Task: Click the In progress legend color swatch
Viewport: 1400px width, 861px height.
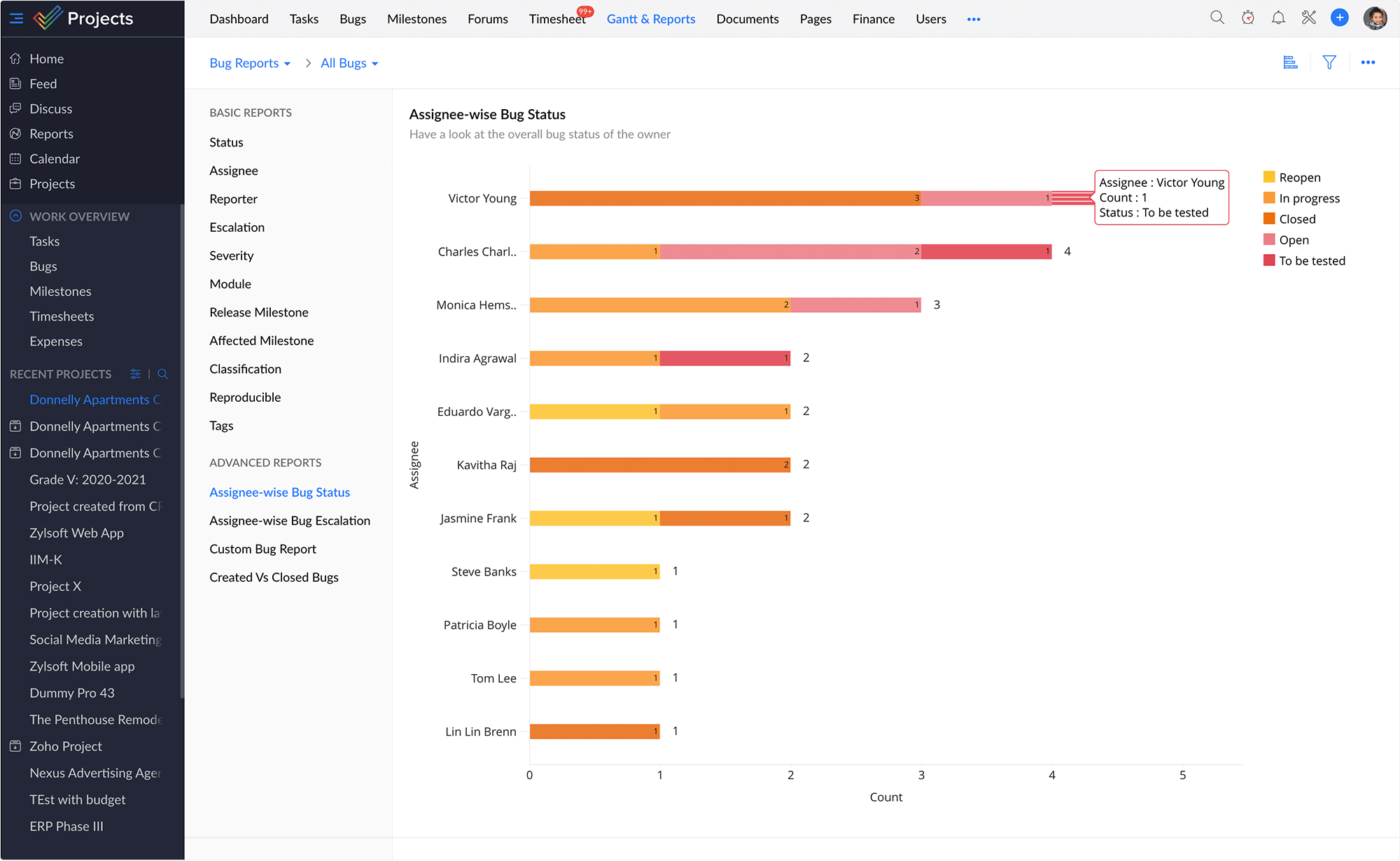Action: point(1269,198)
